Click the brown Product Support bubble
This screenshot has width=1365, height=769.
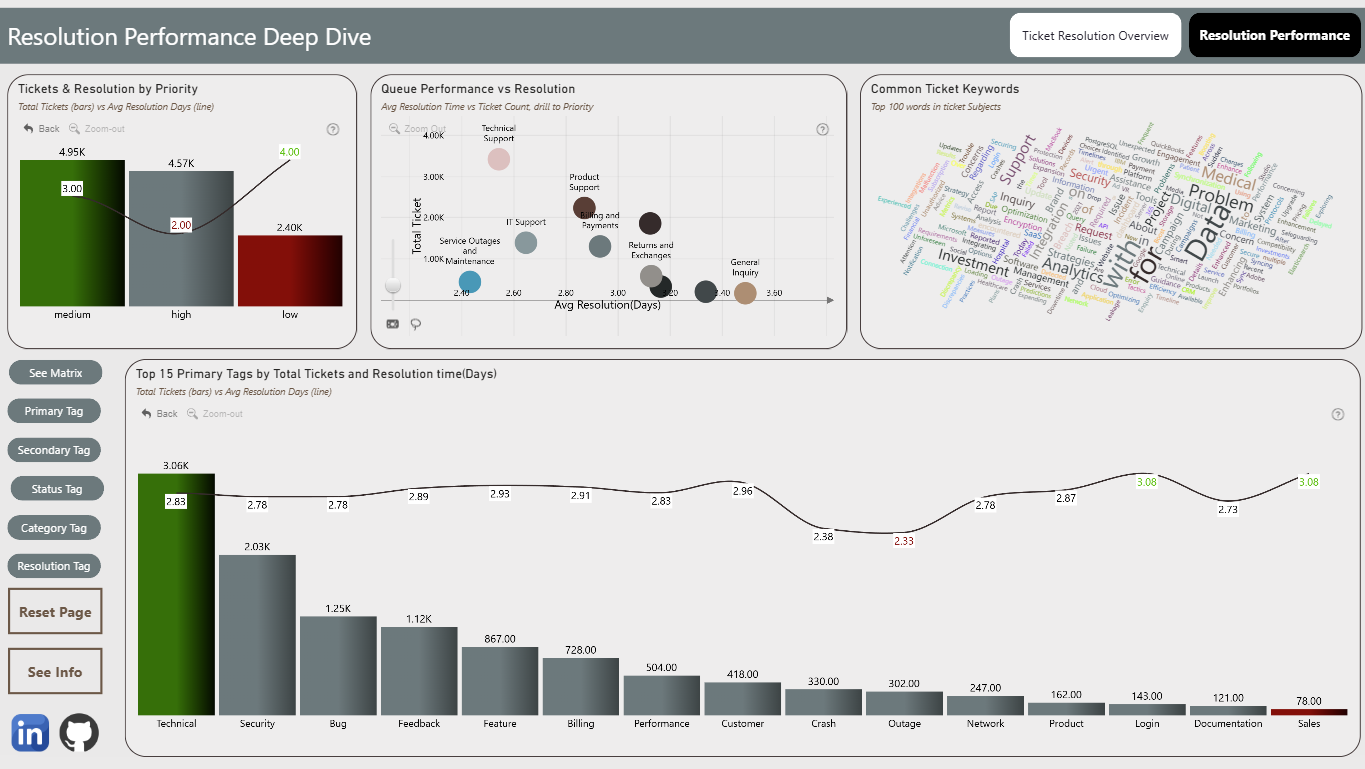coord(585,208)
